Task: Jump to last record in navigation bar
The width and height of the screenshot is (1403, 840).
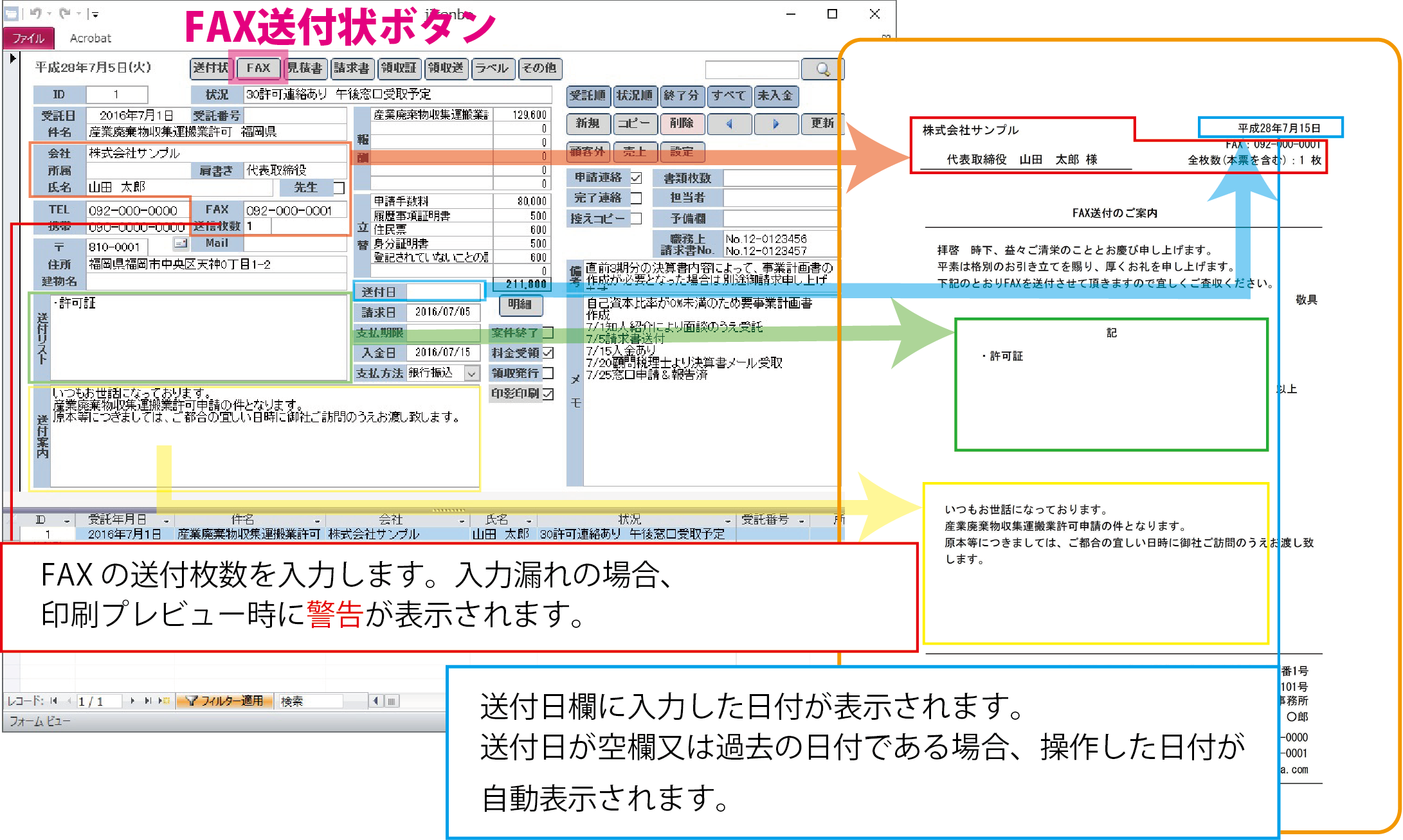Action: (x=147, y=701)
